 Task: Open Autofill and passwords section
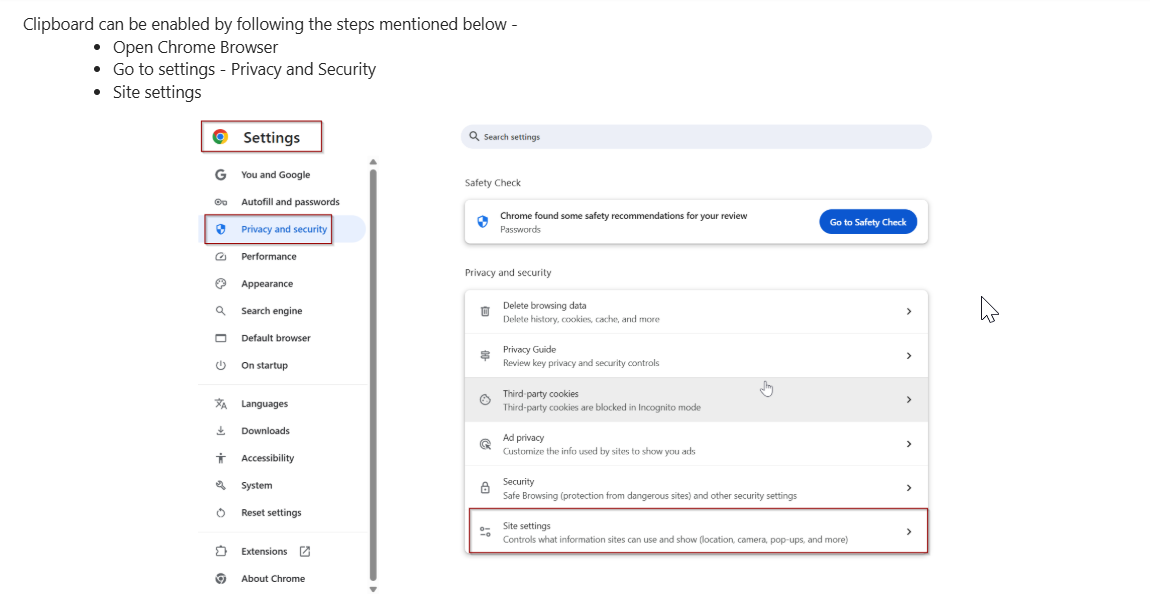tap(290, 202)
